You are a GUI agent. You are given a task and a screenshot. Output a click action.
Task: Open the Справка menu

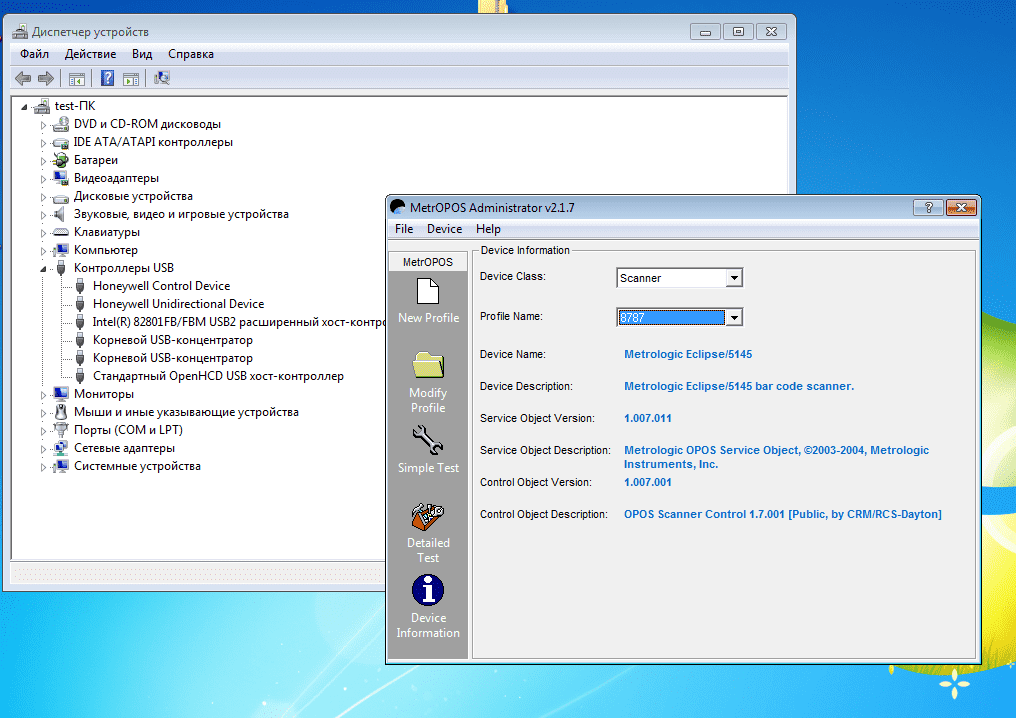click(190, 54)
